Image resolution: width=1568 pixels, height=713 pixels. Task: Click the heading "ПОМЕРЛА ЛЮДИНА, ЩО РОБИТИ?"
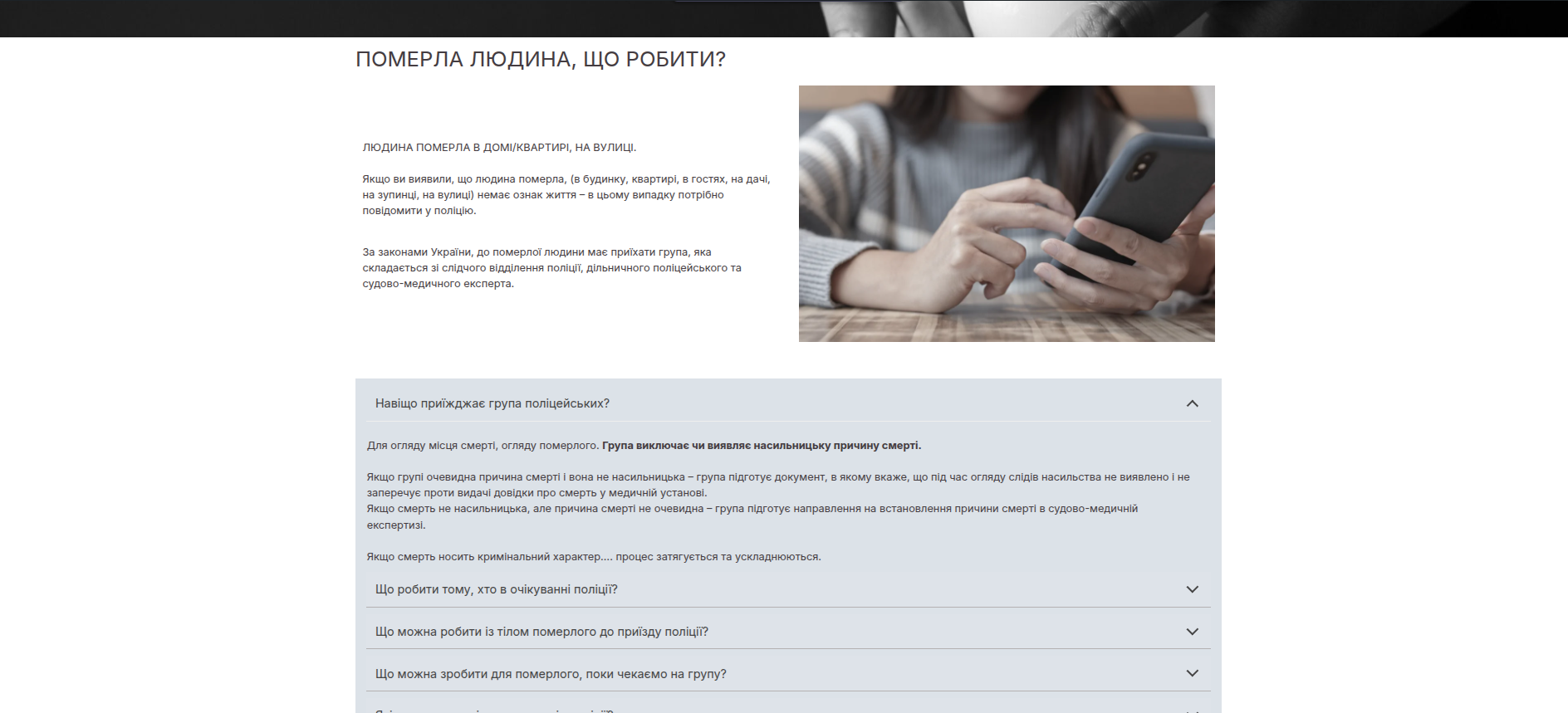point(540,60)
